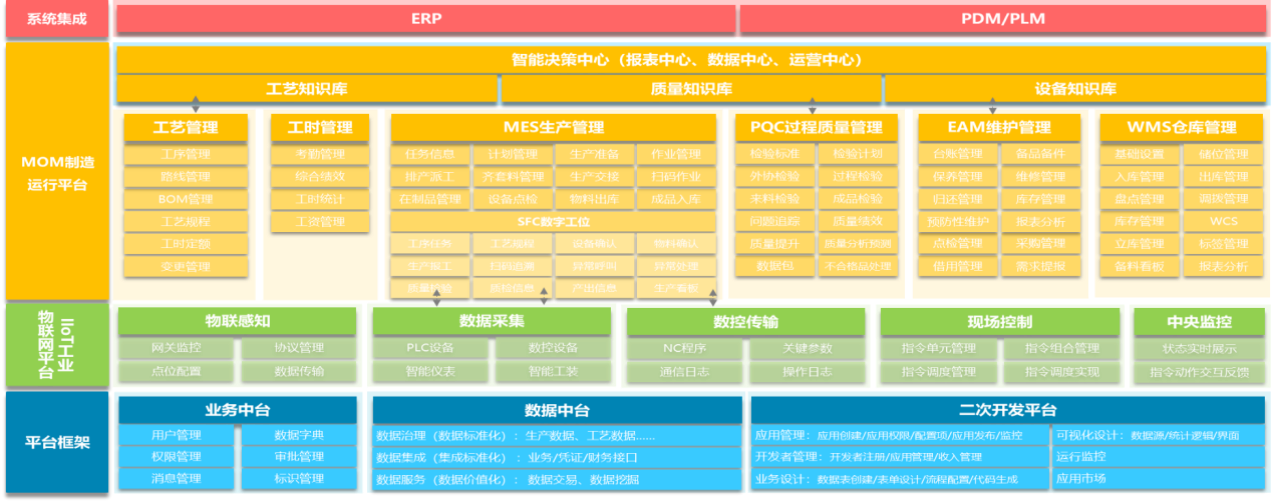Open the 设备知识库 section
1272x502 pixels.
point(1076,89)
